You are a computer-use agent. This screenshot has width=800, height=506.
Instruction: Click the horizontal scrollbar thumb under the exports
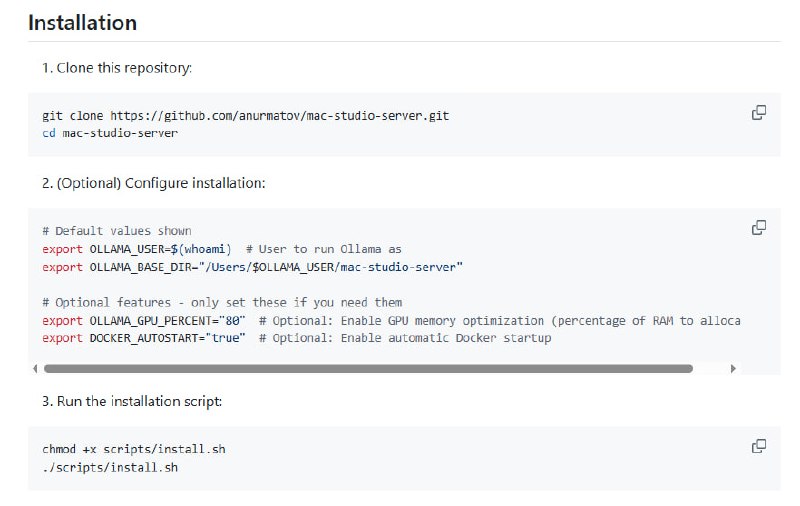tap(368, 369)
